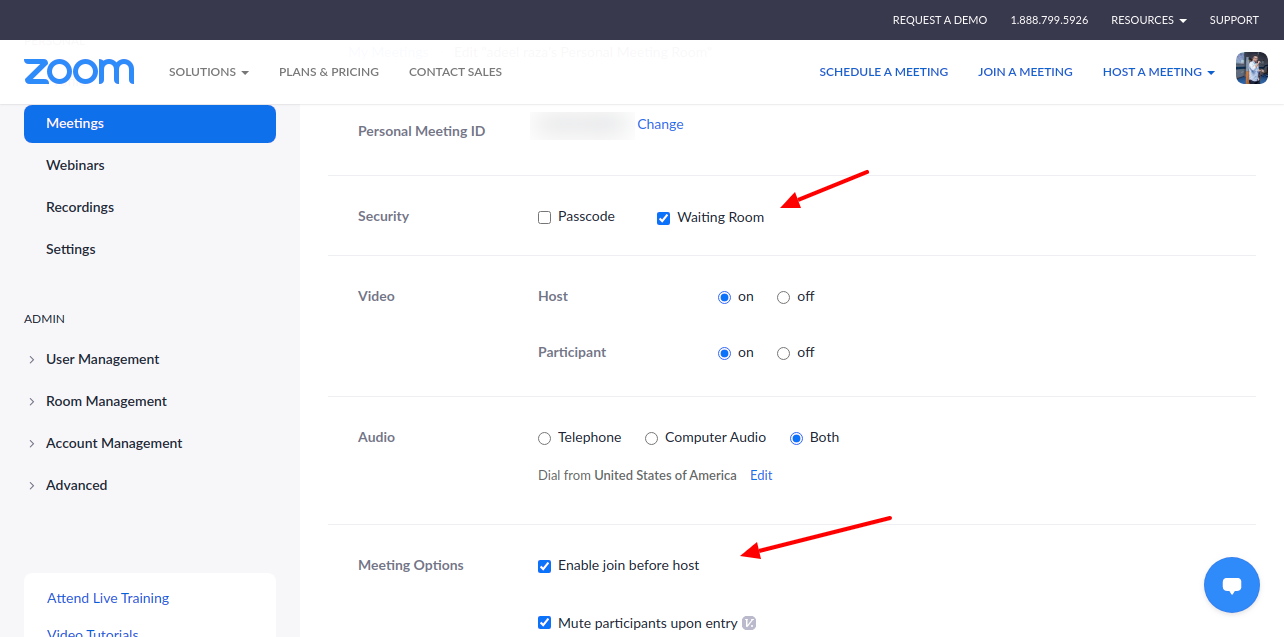Click the ADMIN section heading
1284x637 pixels.
pyautogui.click(x=44, y=319)
